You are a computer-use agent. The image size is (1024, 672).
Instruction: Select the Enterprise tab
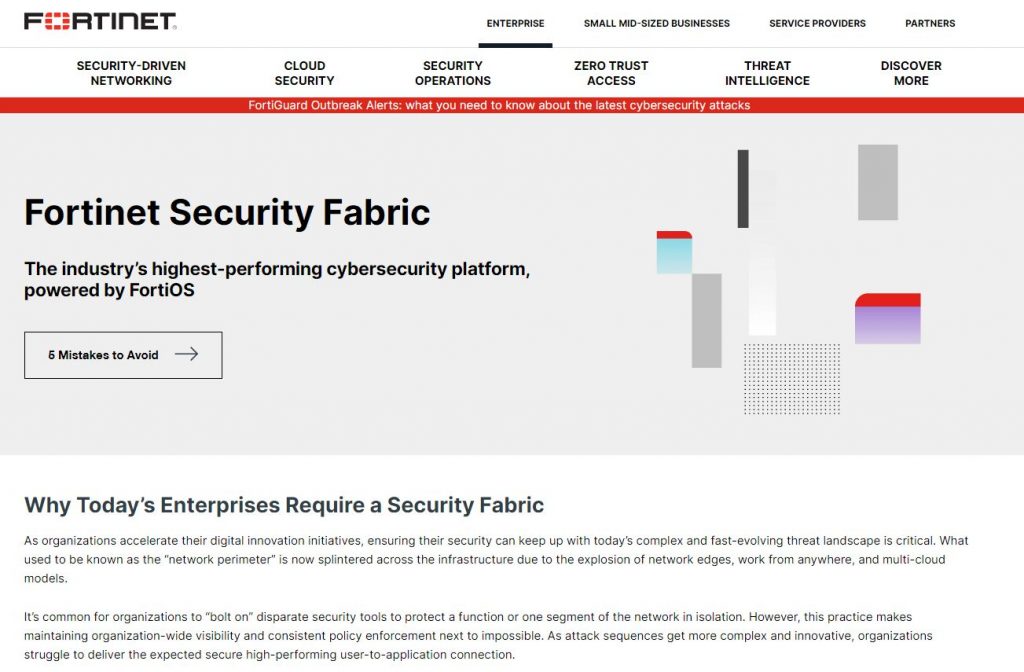515,23
